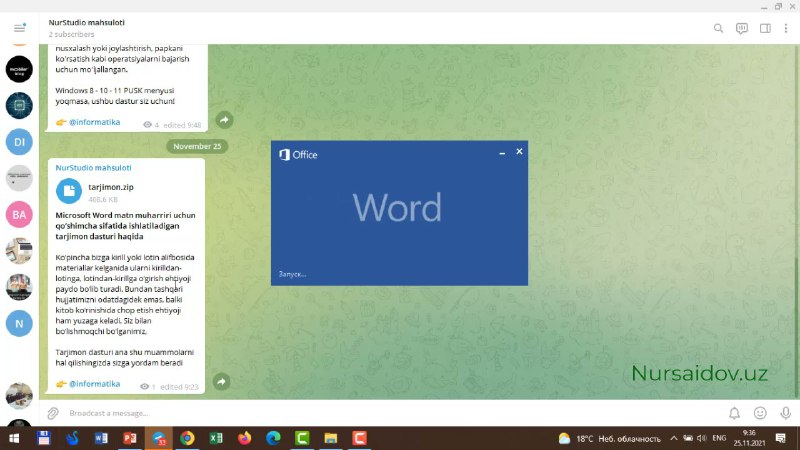Click the November 25 date badge
Screen dimensions: 800x450
[x=197, y=146]
